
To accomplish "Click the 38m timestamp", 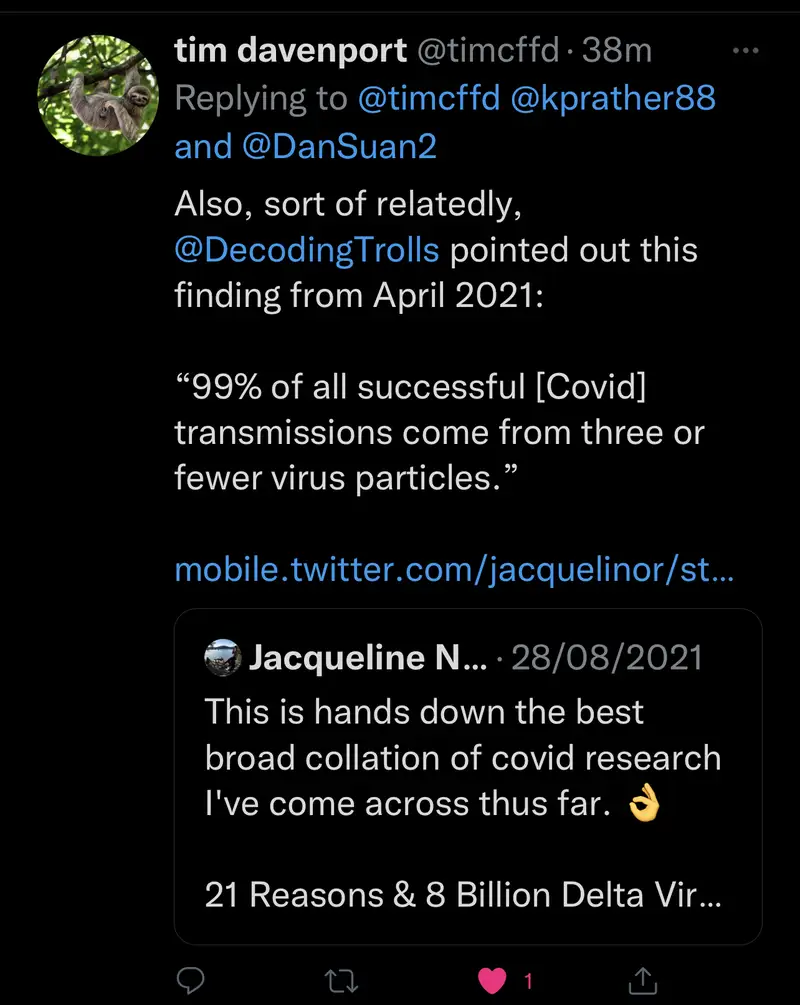I will click(617, 51).
